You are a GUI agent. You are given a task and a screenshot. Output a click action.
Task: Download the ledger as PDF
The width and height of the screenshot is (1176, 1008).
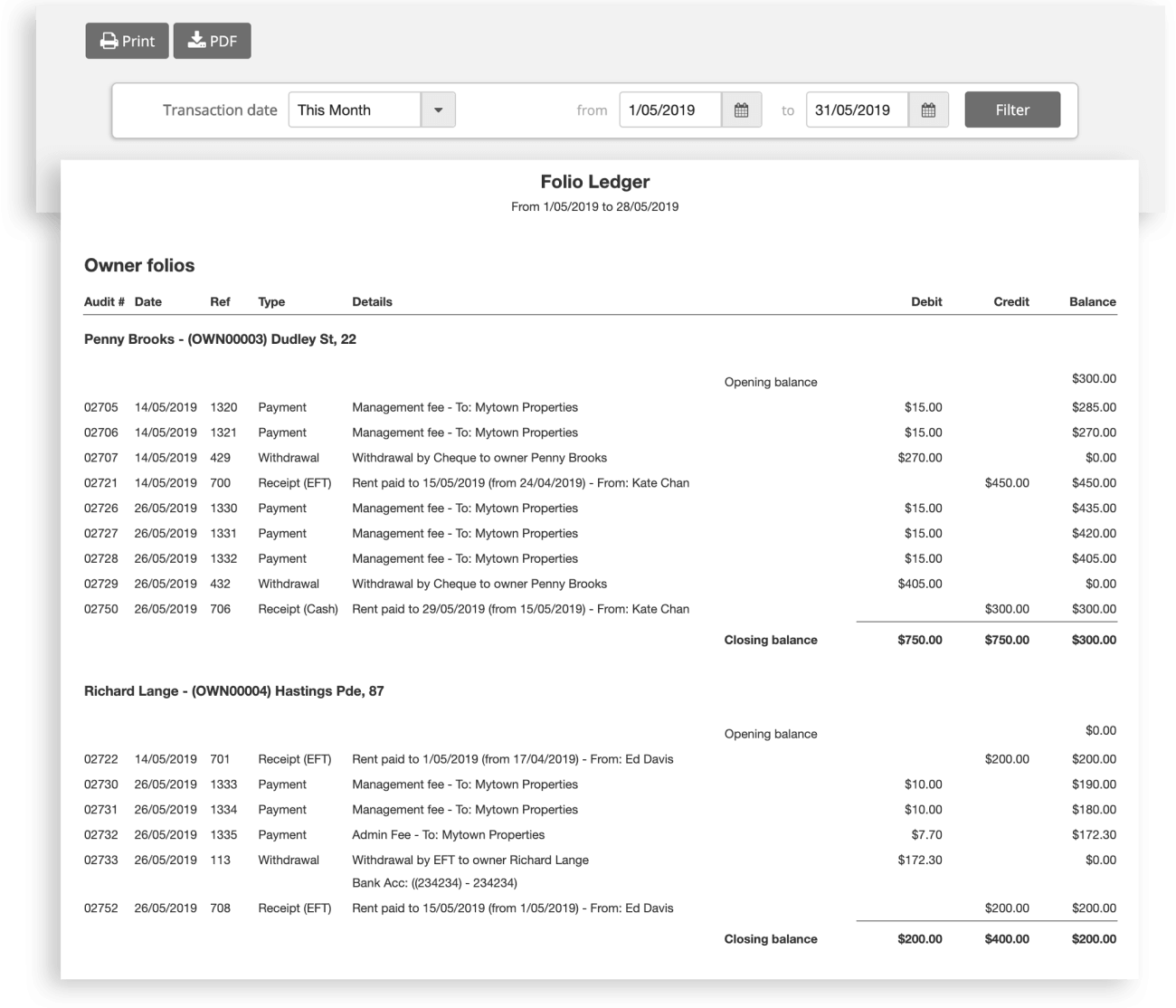(x=212, y=41)
